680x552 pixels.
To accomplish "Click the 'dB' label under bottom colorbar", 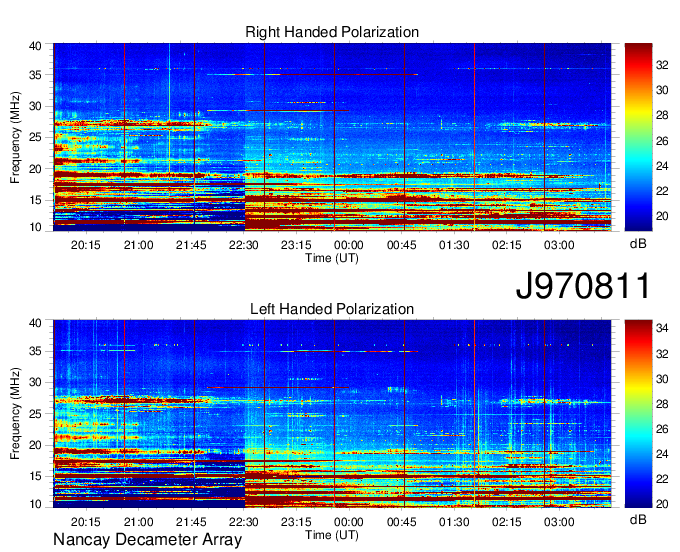I will point(638,519).
